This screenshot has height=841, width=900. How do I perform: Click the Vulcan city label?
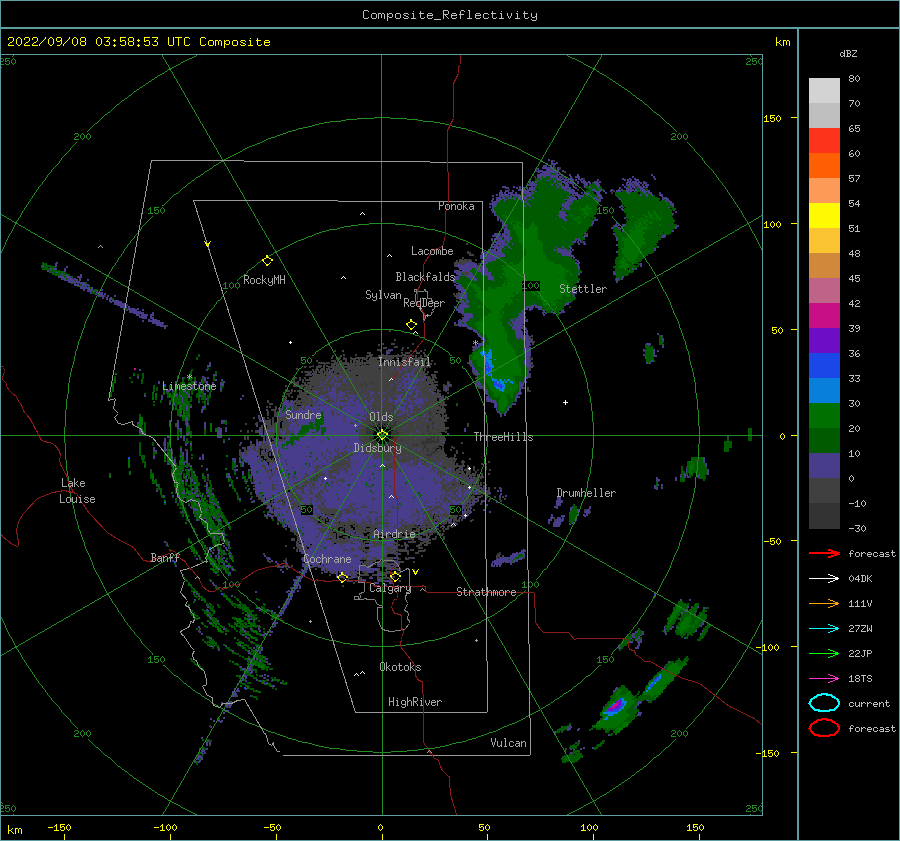[509, 743]
